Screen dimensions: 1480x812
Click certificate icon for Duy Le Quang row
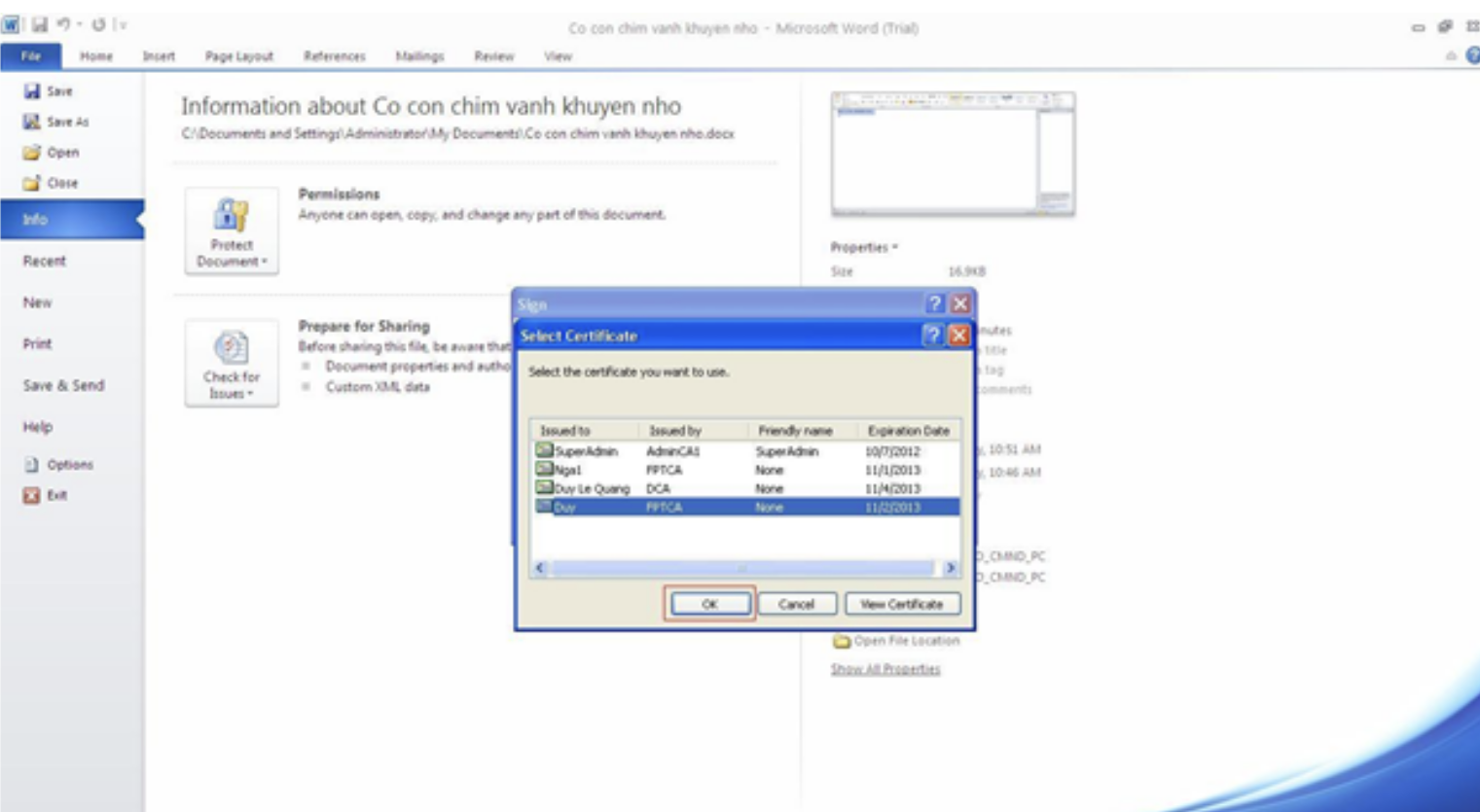(x=544, y=487)
